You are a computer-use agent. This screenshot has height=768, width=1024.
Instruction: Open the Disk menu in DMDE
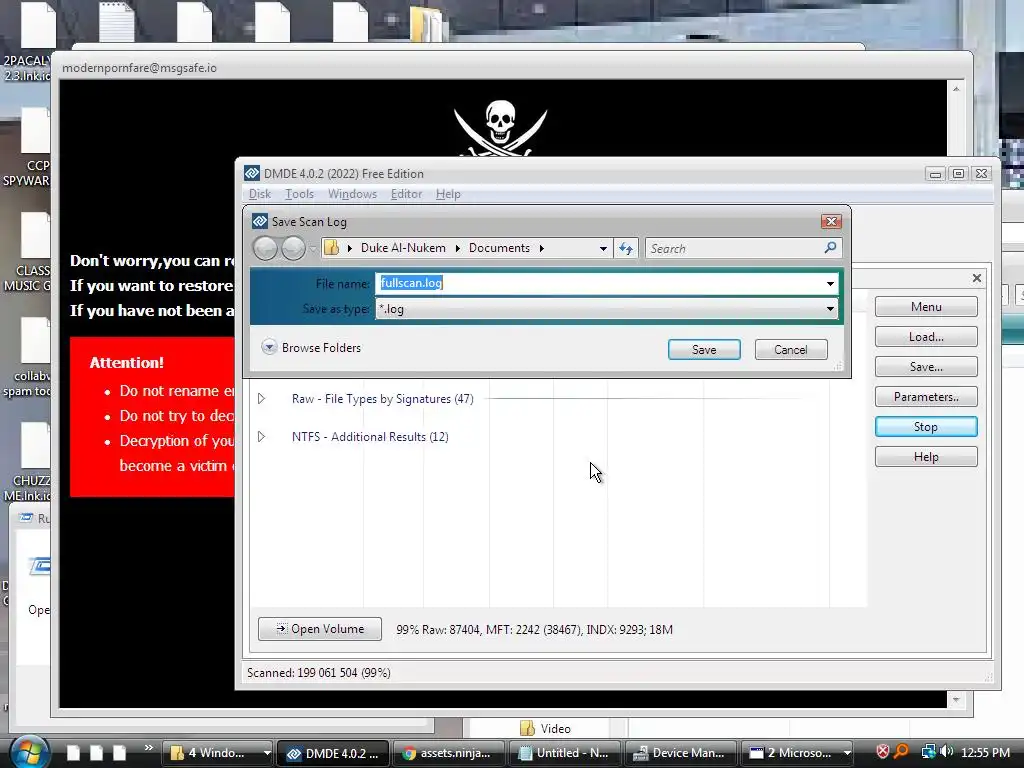tap(260, 194)
